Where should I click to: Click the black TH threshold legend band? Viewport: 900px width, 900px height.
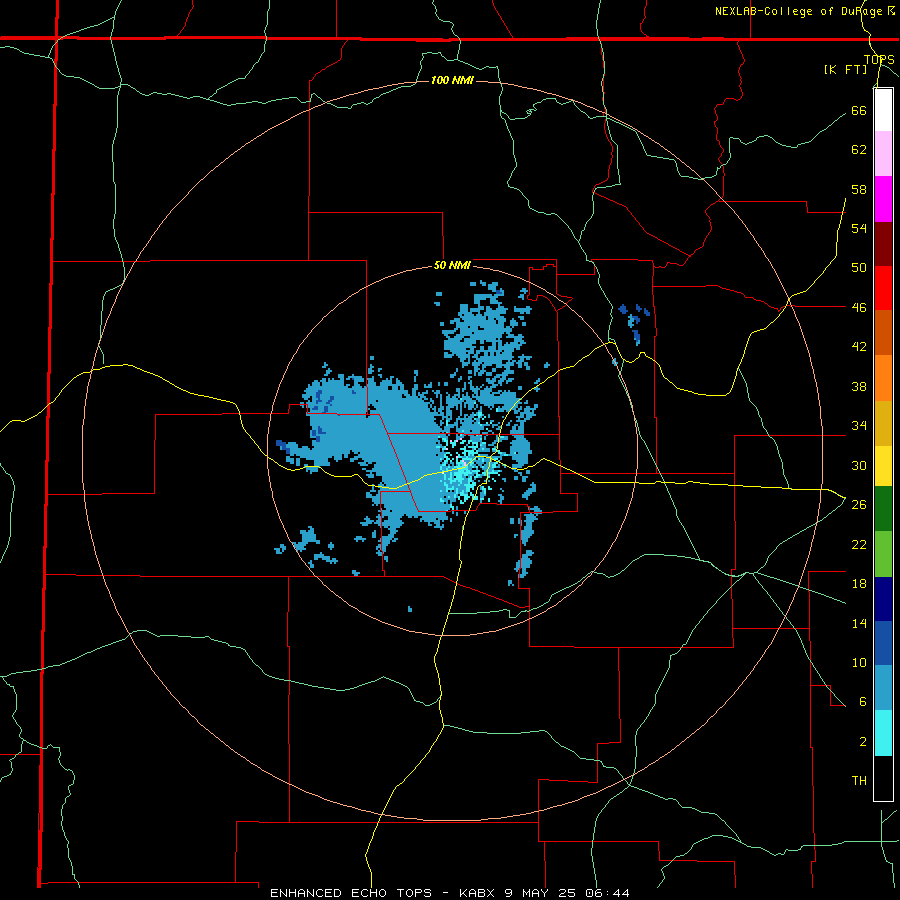(x=883, y=778)
